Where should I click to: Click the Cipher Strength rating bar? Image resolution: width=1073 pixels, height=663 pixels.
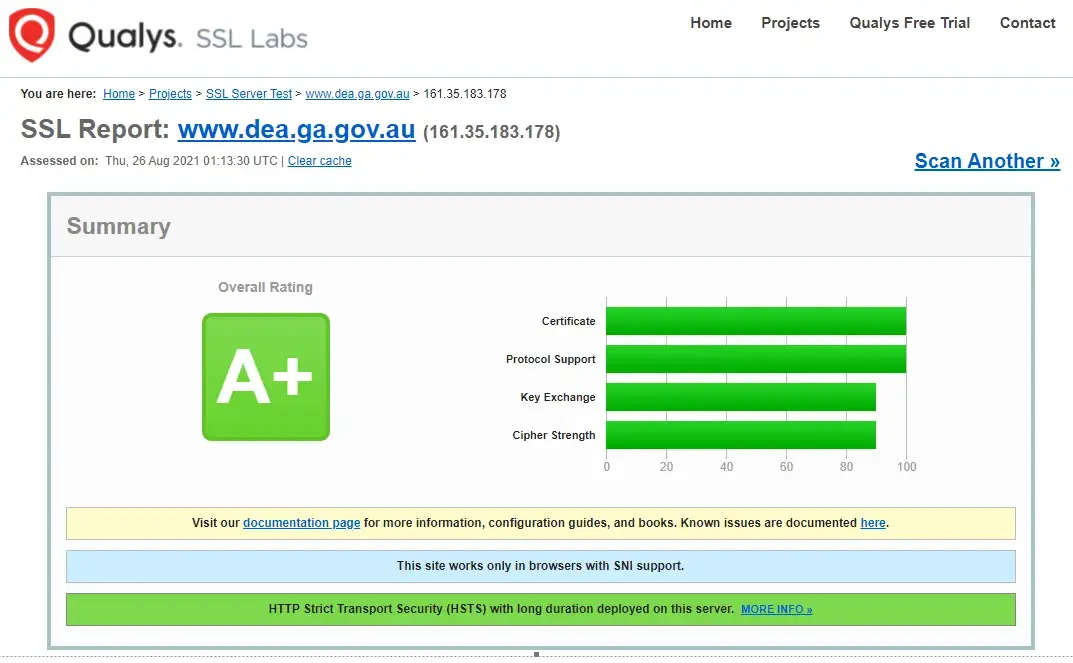click(740, 434)
